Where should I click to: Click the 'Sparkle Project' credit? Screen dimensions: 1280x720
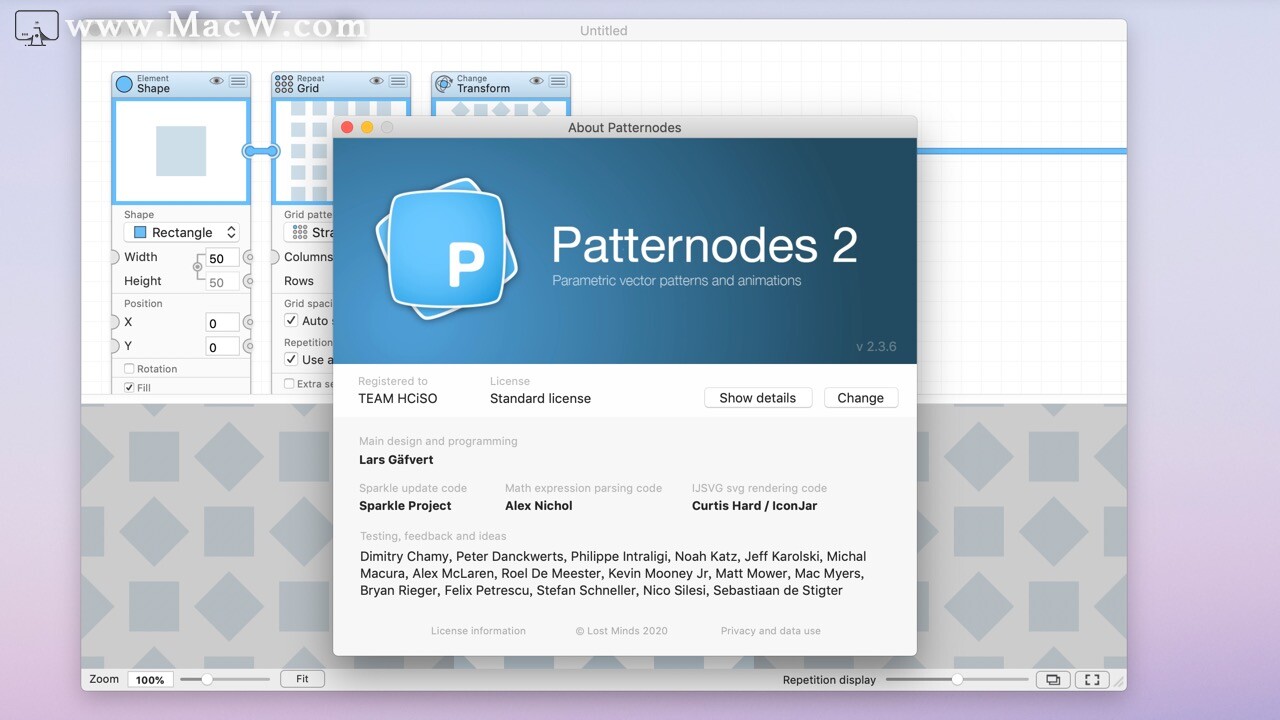point(405,506)
